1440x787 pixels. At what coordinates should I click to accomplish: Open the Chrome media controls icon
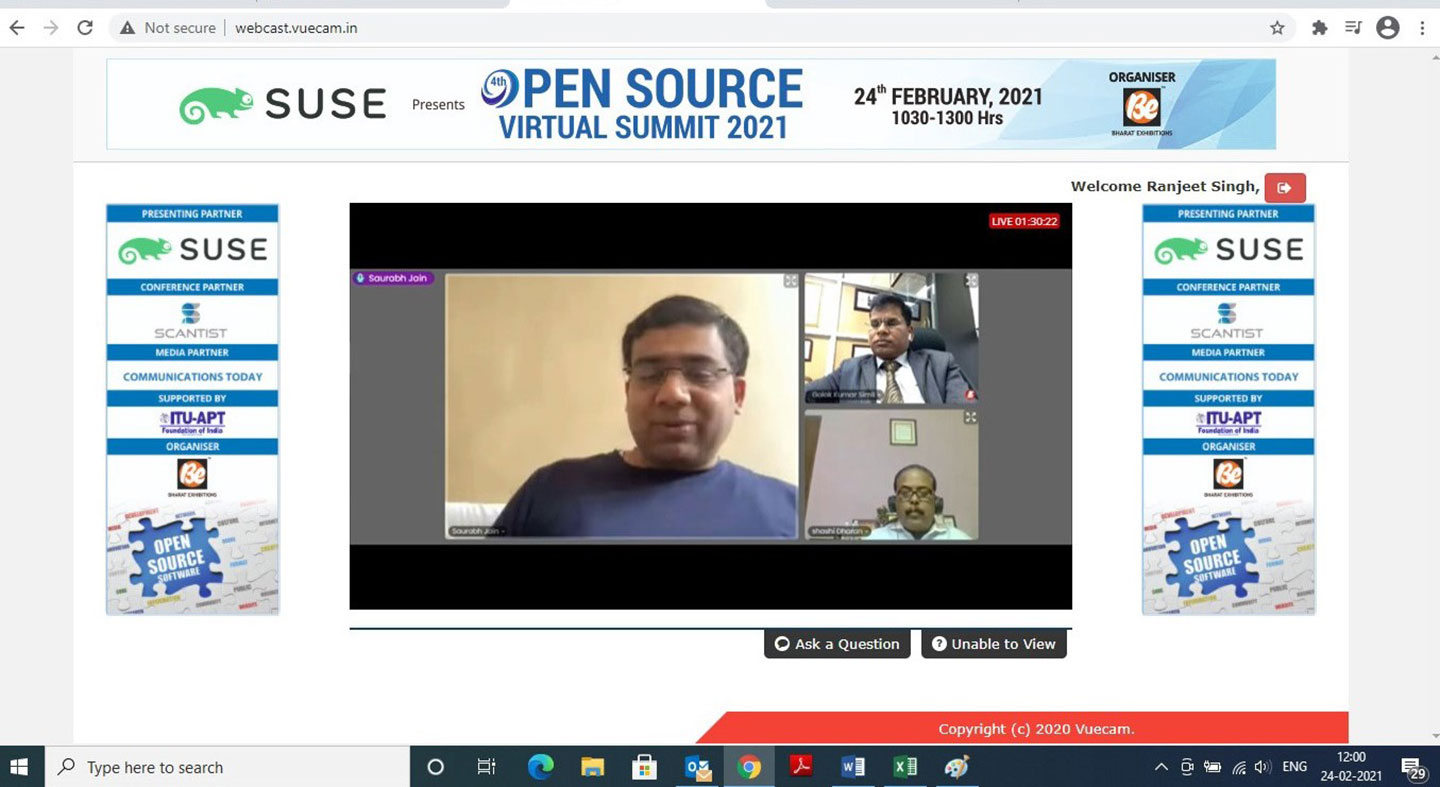(1353, 28)
